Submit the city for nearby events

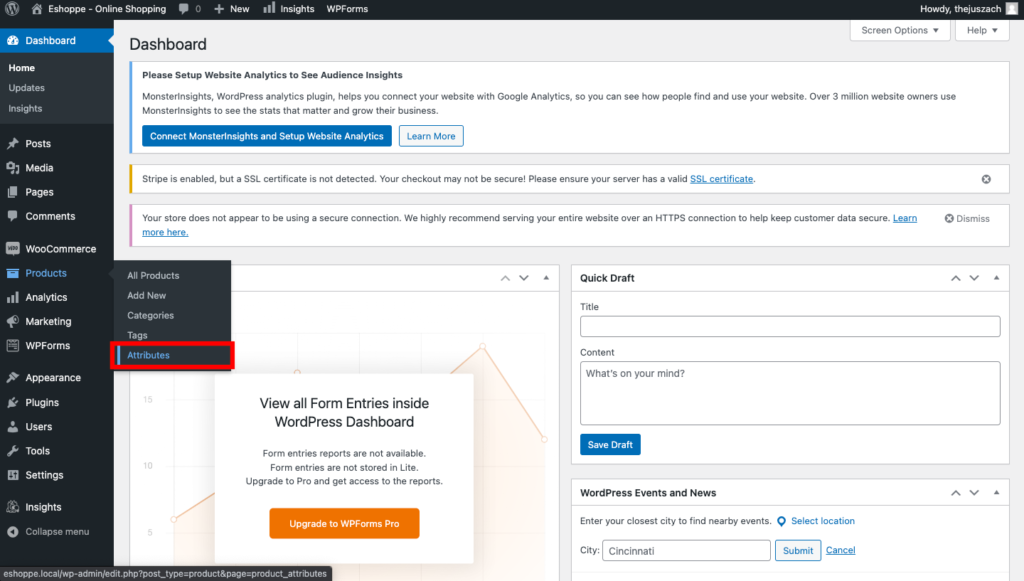(x=798, y=550)
